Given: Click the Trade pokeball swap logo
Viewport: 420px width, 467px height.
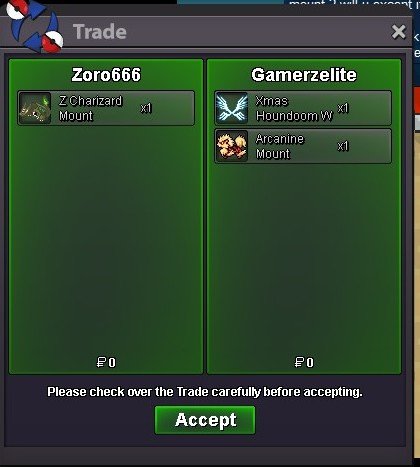Looking at the screenshot, I should pyautogui.click(x=33, y=27).
